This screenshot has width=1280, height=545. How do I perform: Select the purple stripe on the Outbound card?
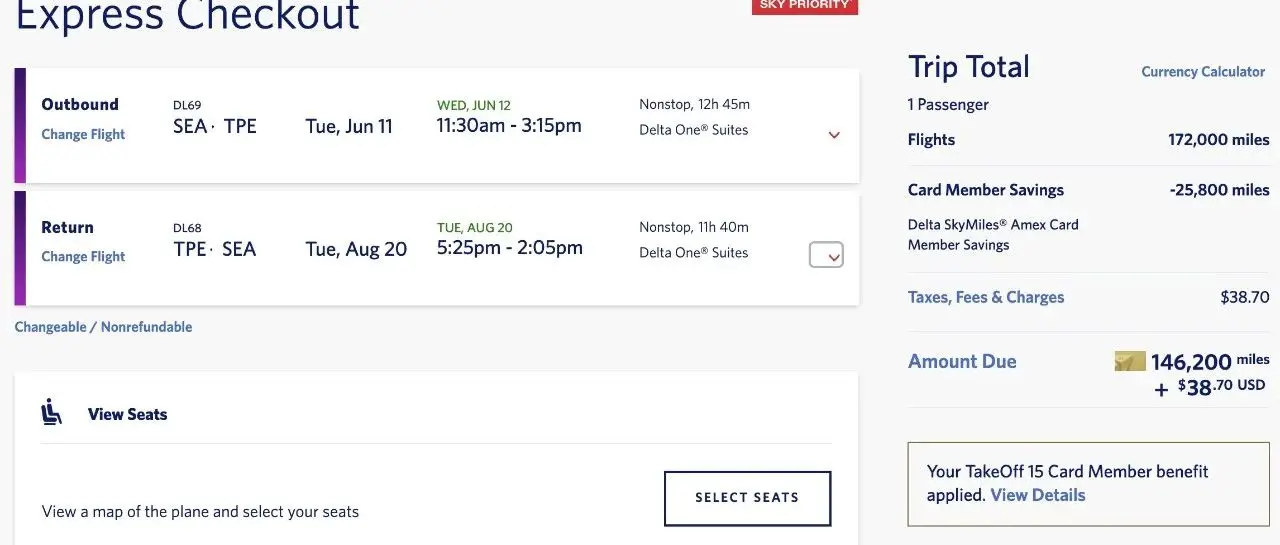[20, 126]
